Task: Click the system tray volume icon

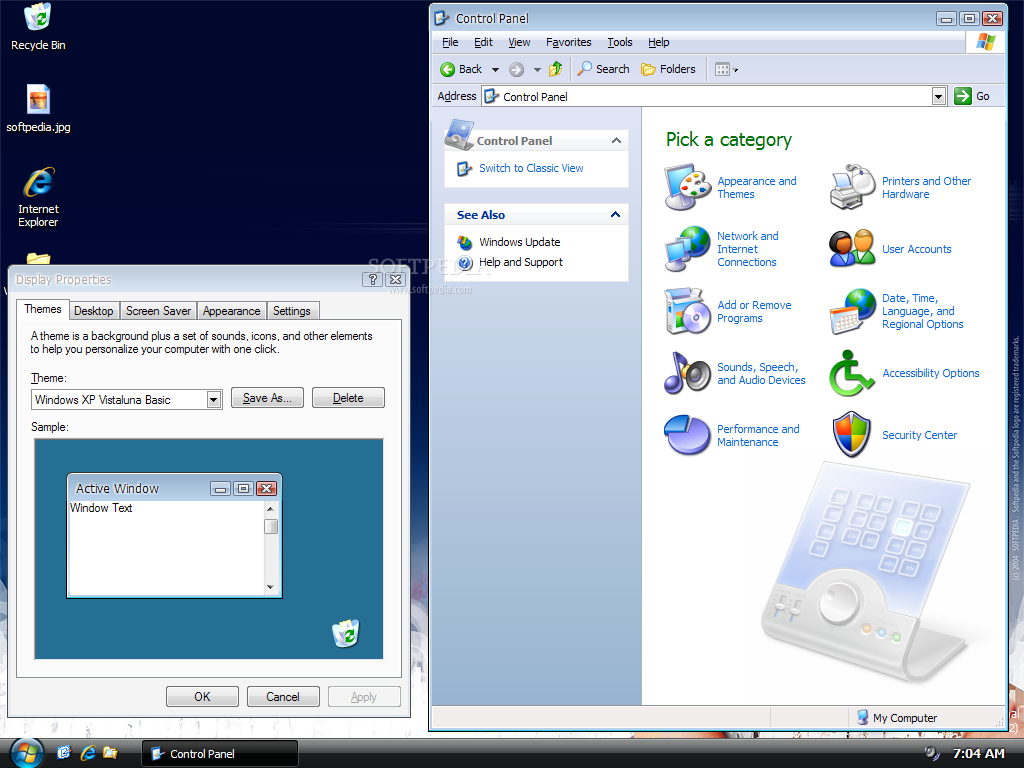Action: (x=932, y=754)
